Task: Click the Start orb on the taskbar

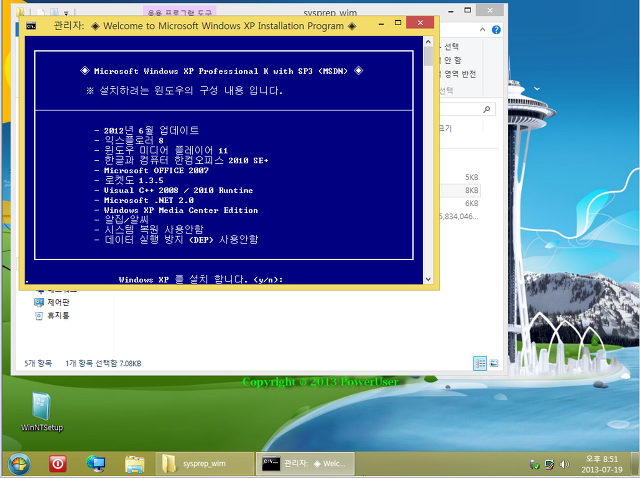Action: 19,464
